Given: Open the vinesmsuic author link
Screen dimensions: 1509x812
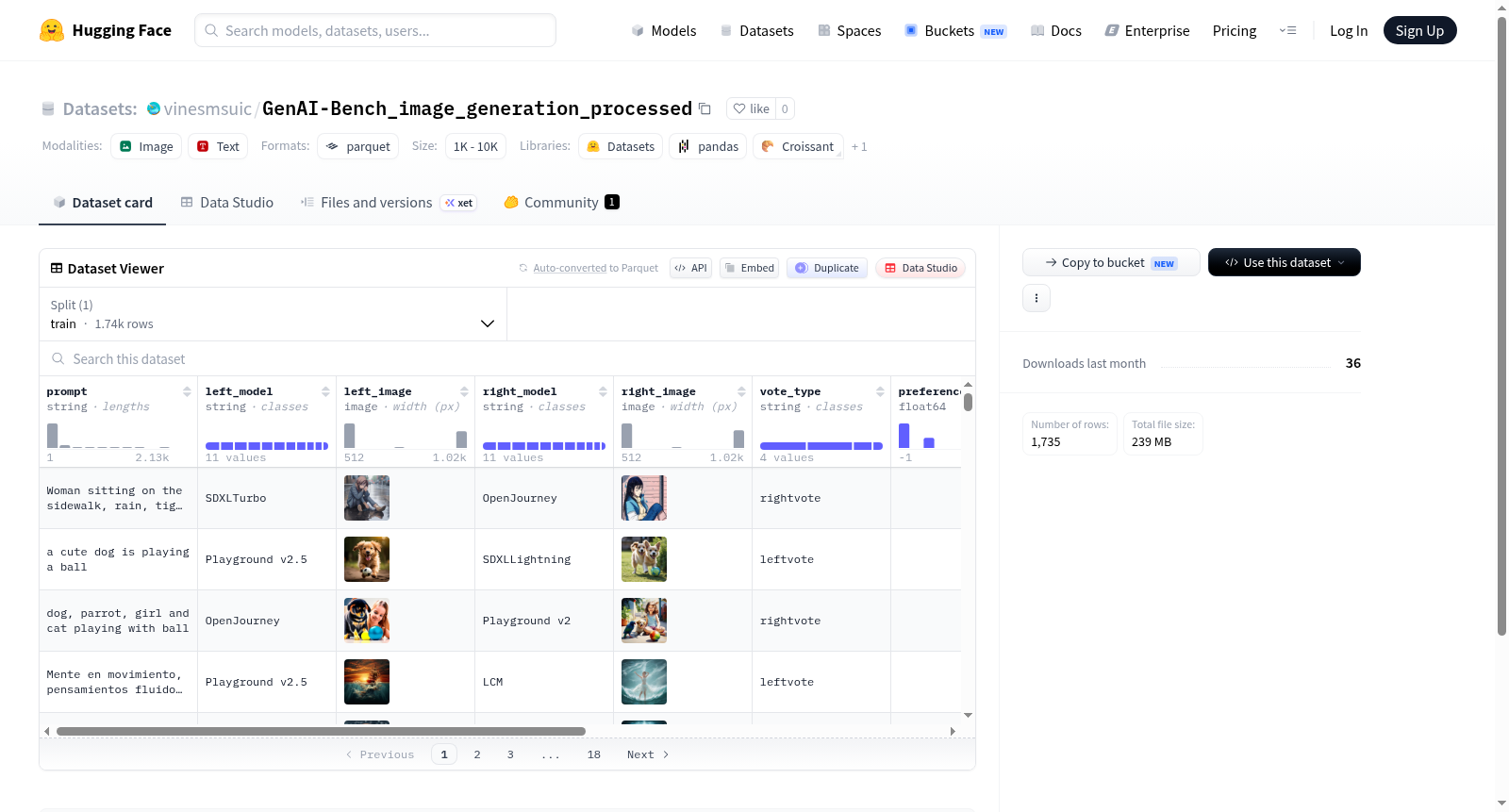Looking at the screenshot, I should [x=207, y=108].
